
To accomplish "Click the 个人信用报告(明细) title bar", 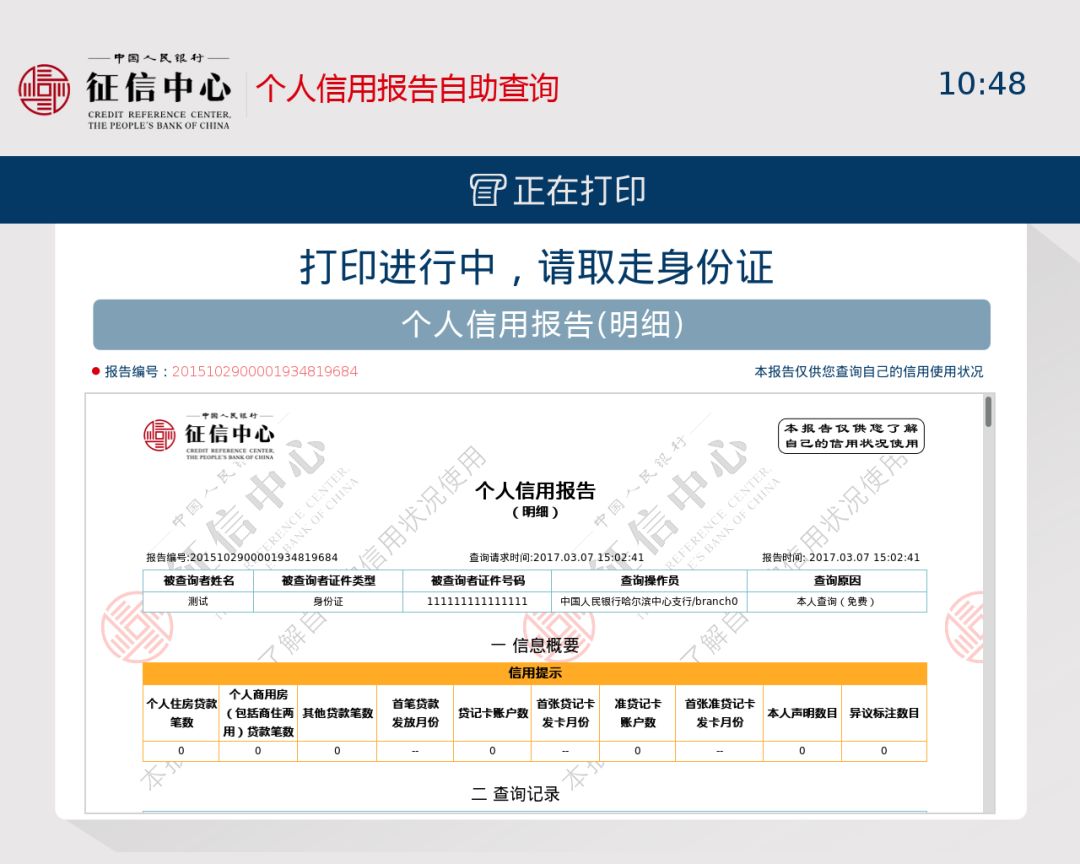I will [x=541, y=325].
